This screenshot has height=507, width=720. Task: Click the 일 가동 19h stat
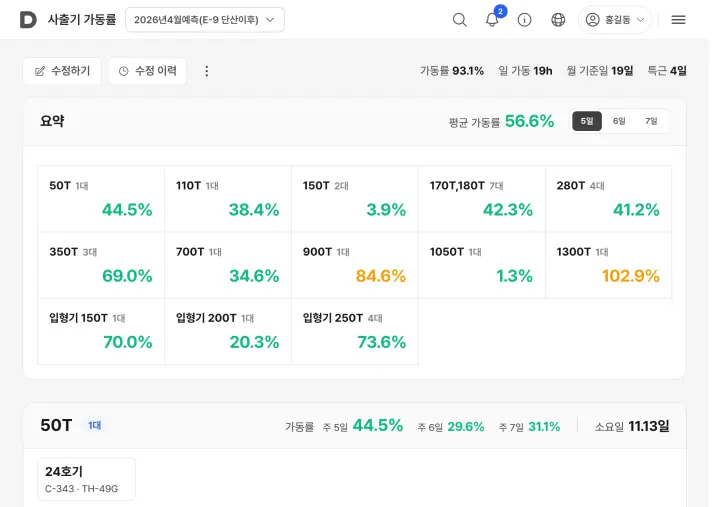(x=525, y=71)
